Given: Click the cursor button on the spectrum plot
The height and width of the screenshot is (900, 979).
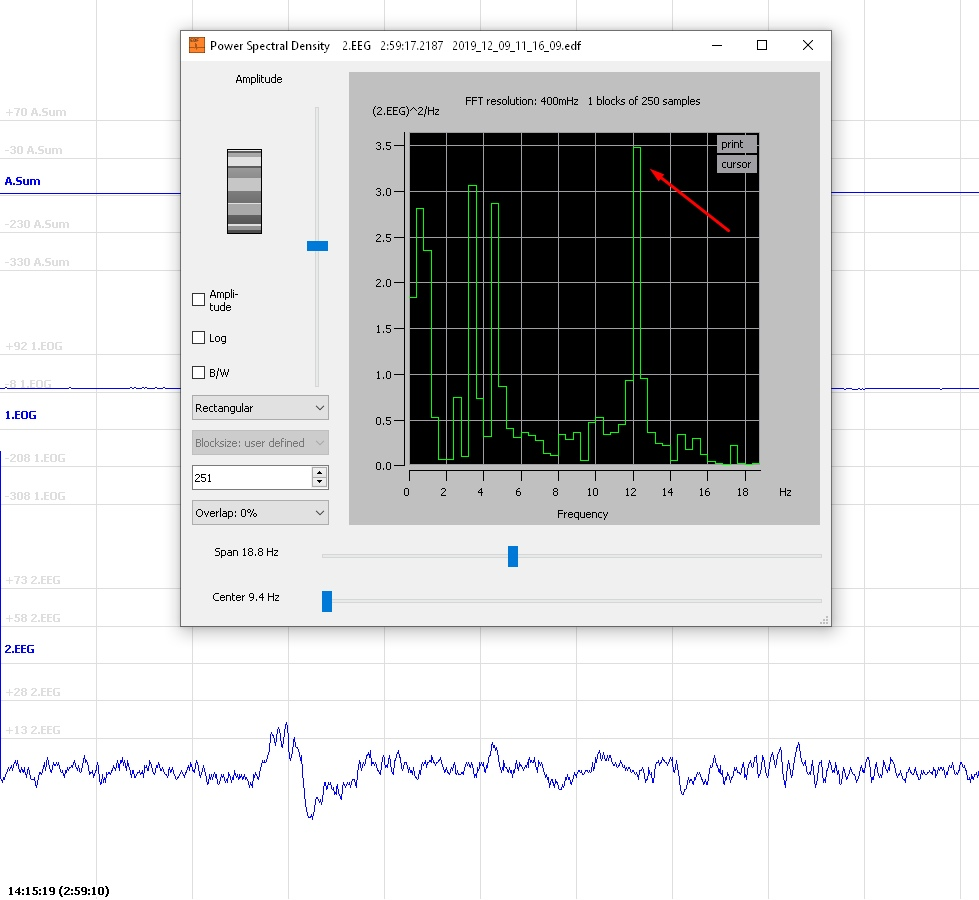Looking at the screenshot, I should (737, 164).
